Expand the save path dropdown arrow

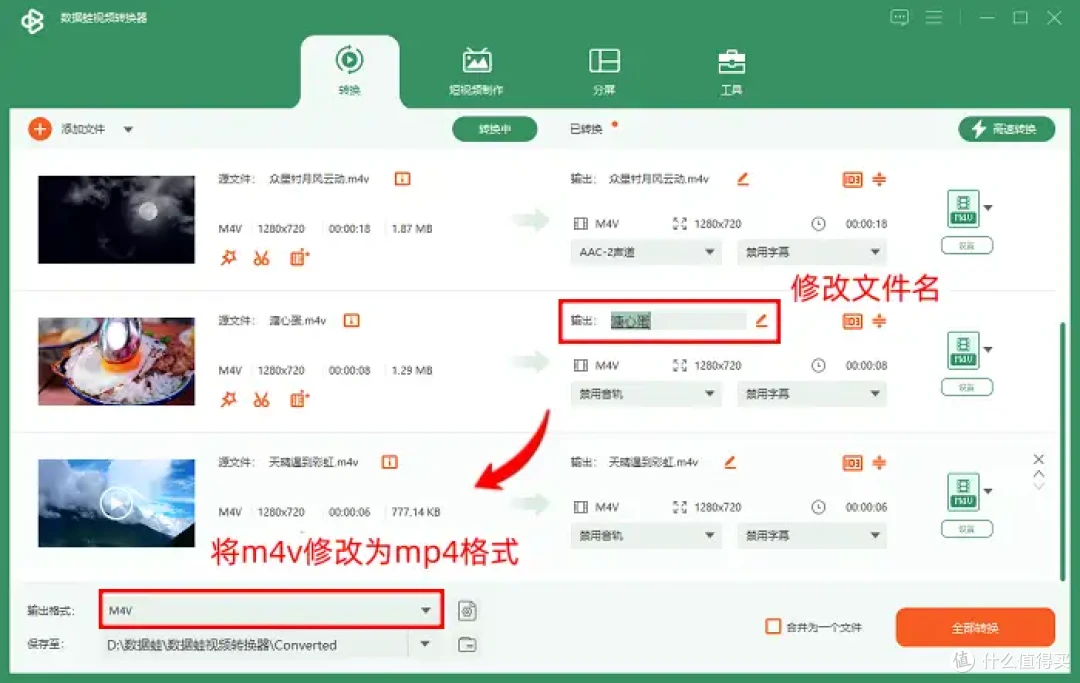click(x=425, y=644)
